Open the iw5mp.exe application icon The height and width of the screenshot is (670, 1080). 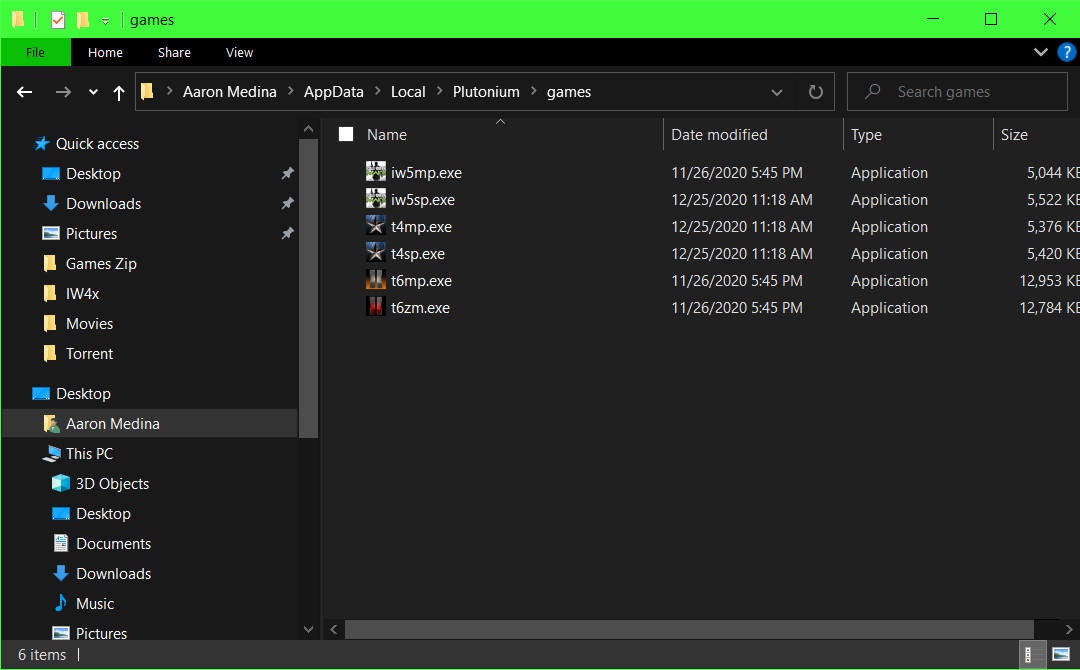pyautogui.click(x=375, y=172)
